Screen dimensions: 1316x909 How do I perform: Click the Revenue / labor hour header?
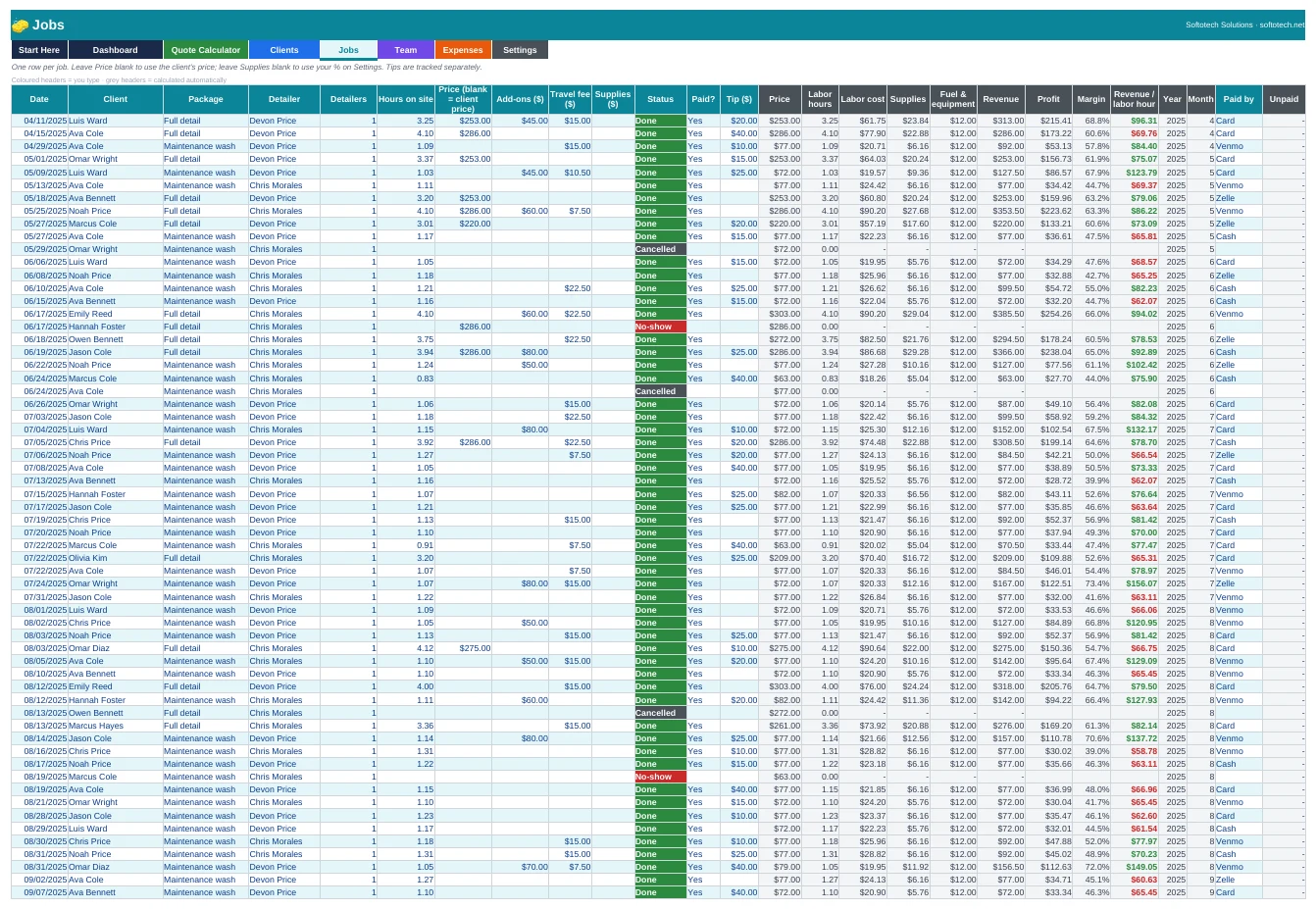(x=1134, y=99)
